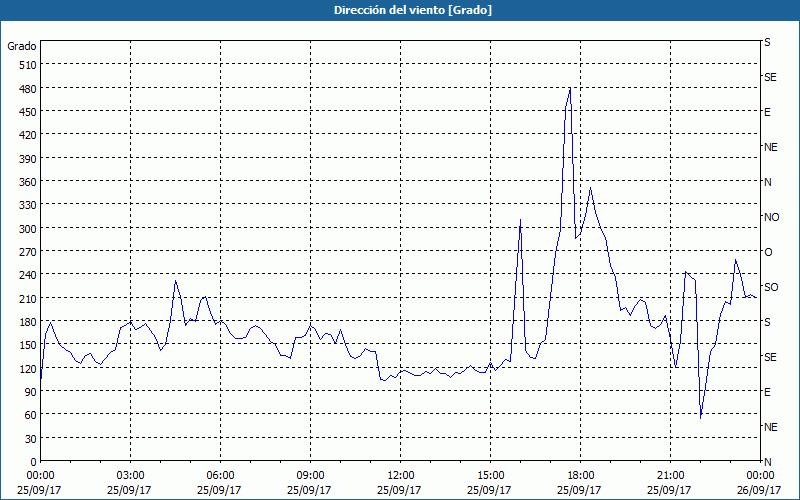The width and height of the screenshot is (800, 500).
Task: Select the 210 y-axis value
Action: (x=28, y=298)
